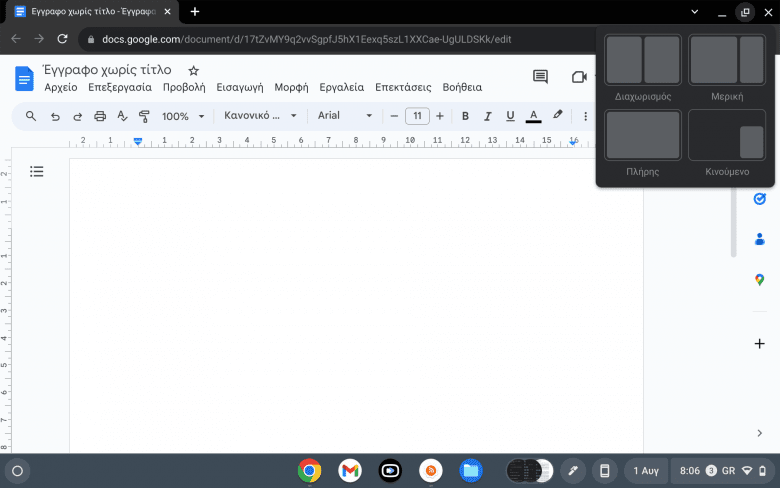Toggle underline formatting
The image size is (780, 488).
coord(511,116)
